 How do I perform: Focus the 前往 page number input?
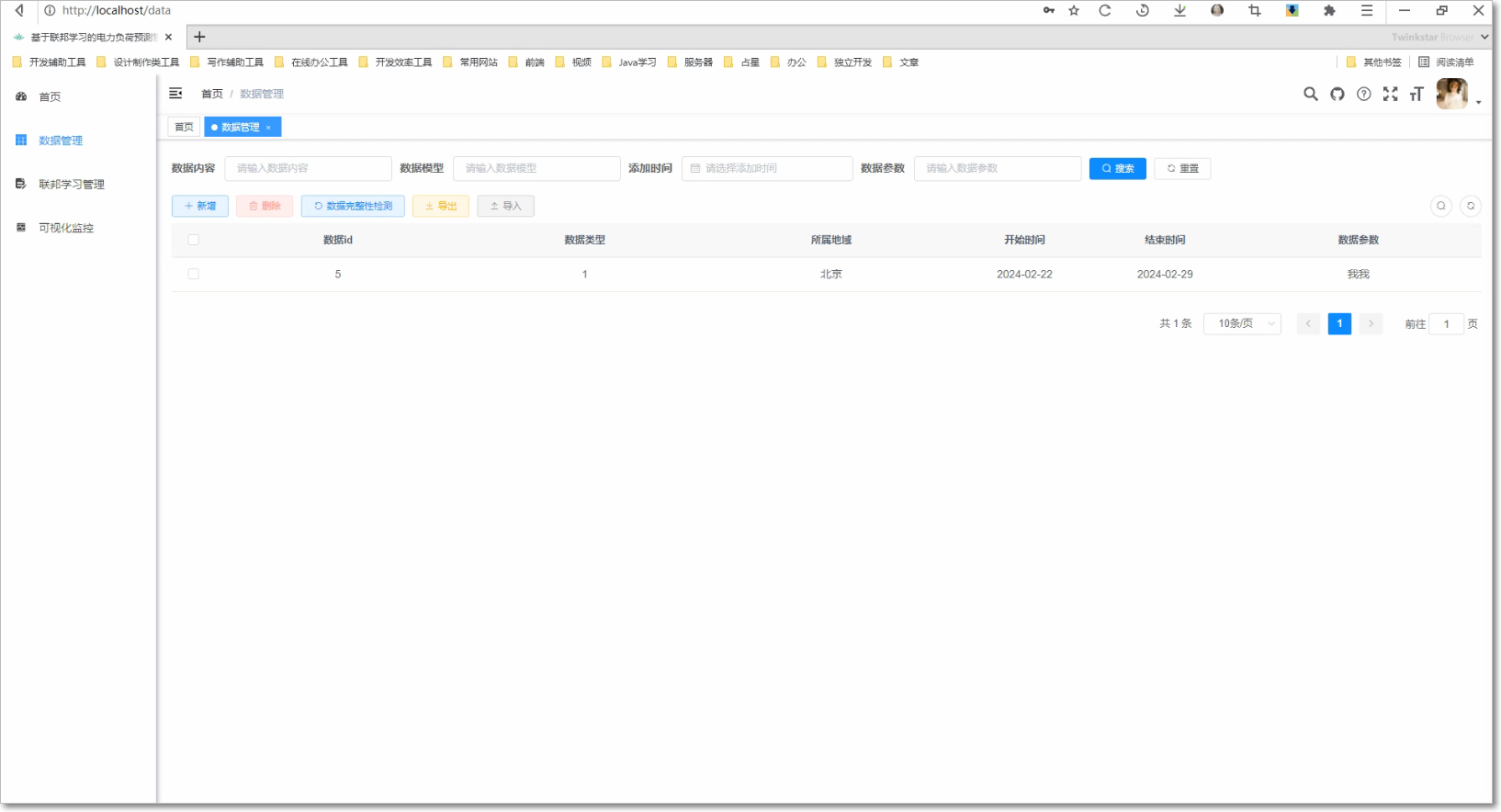(x=1446, y=323)
